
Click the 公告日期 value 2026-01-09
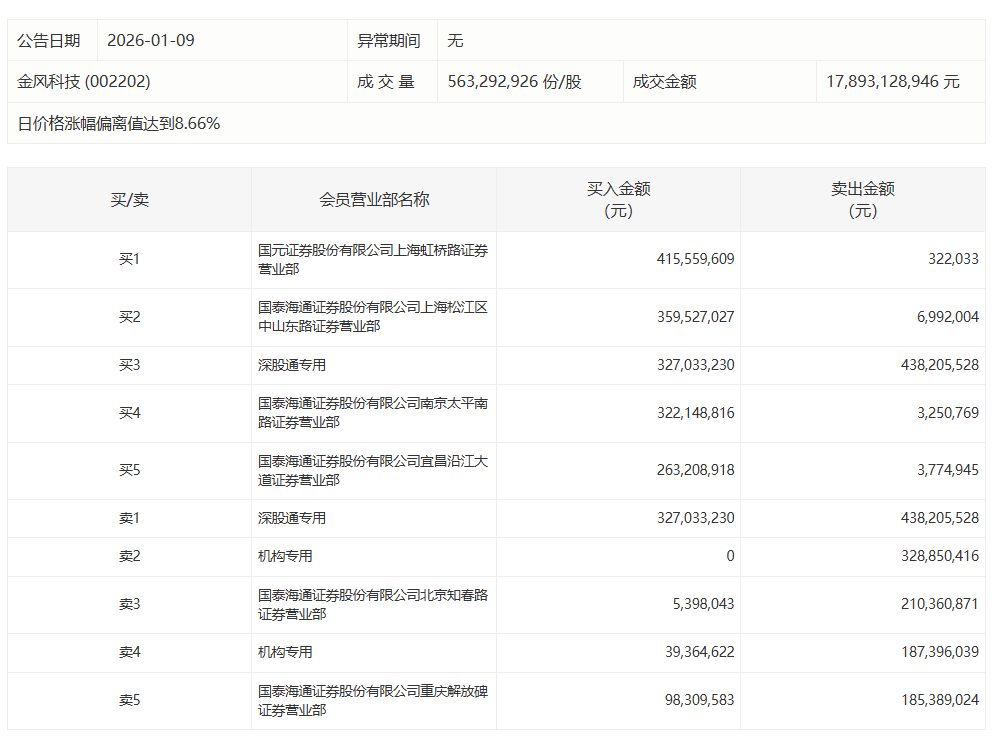coord(151,41)
